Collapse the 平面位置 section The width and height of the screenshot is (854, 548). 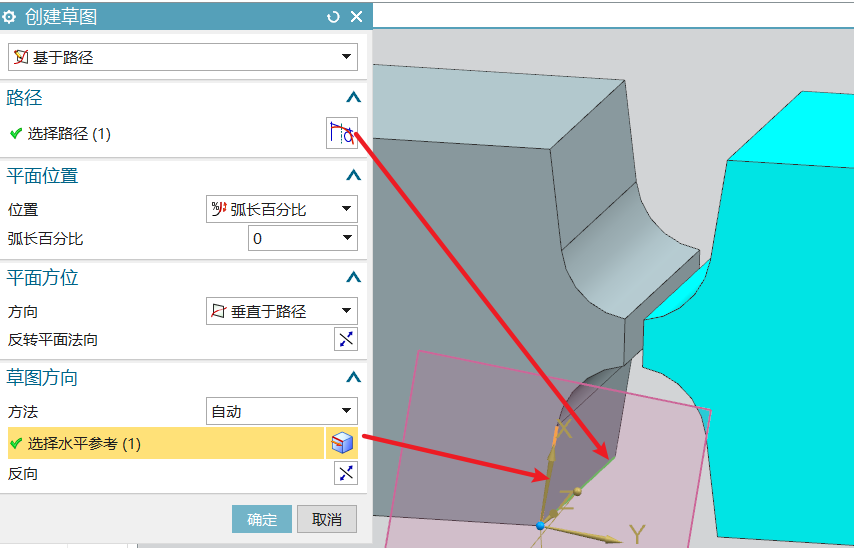click(x=353, y=175)
